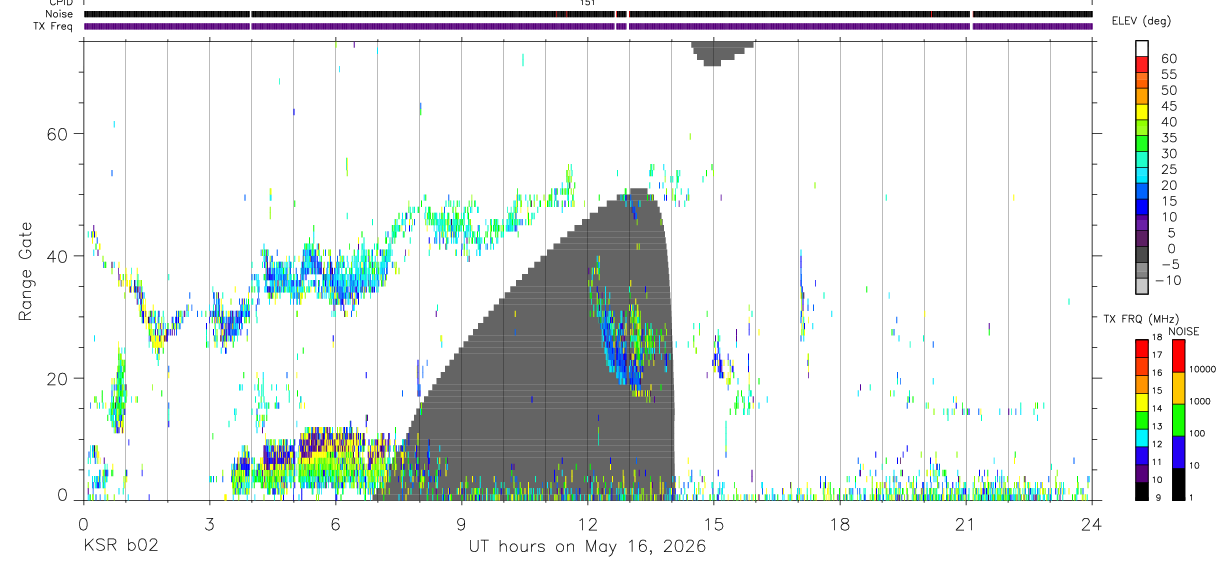This screenshot has height=567, width=1228.
Task: Click the 18 tick on the UT hours axis
Action: 839,523
